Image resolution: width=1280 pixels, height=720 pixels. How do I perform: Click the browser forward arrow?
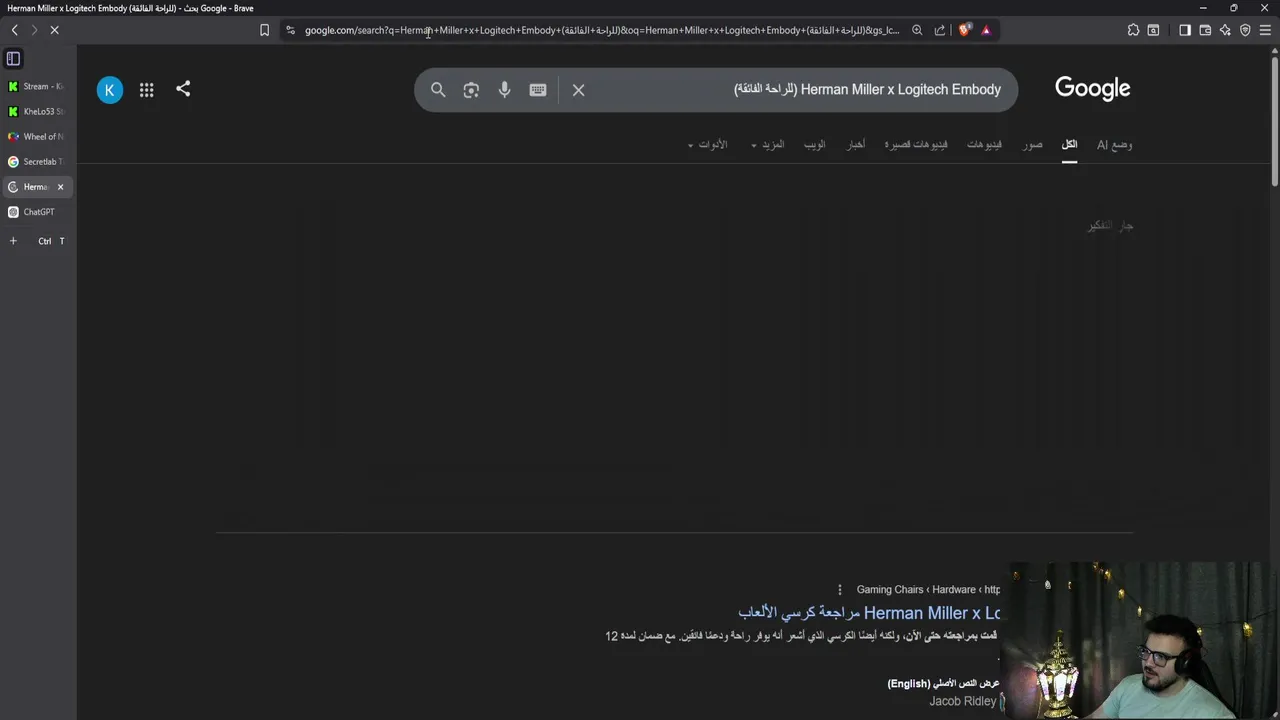click(x=34, y=30)
